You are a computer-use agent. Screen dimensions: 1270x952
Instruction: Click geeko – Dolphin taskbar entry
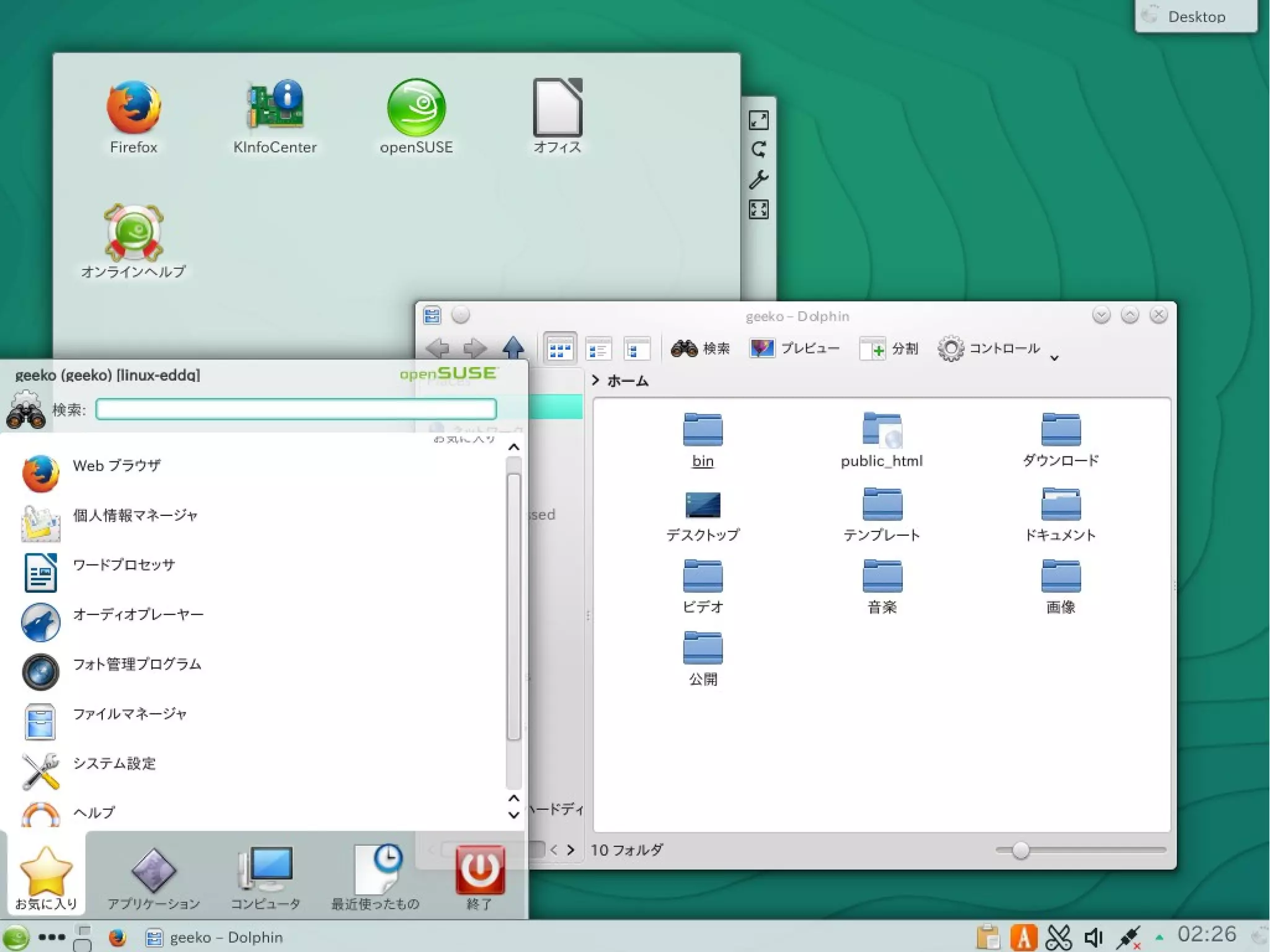[215, 937]
